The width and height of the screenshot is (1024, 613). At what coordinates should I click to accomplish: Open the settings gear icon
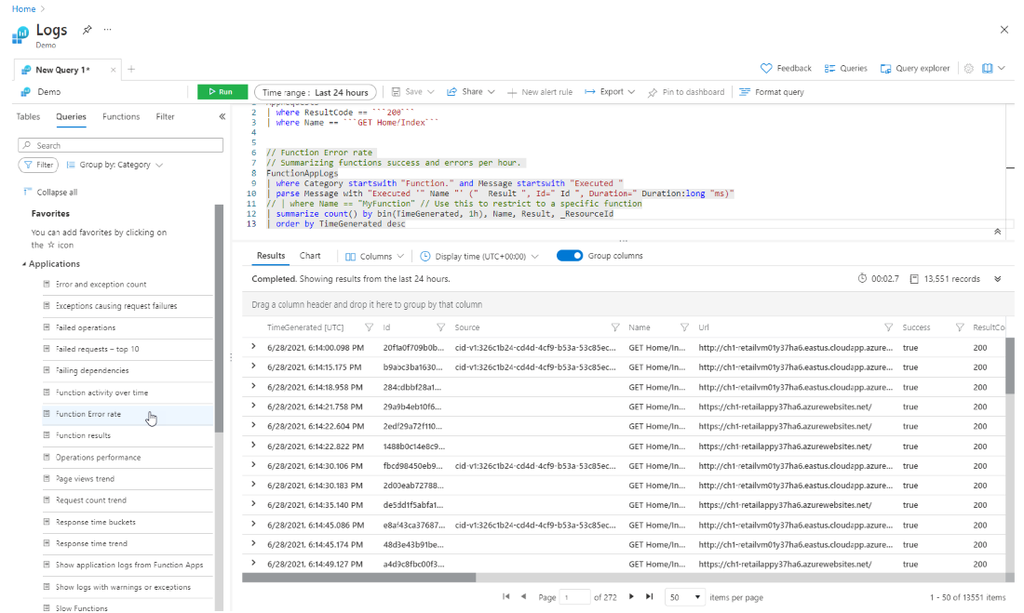point(969,68)
